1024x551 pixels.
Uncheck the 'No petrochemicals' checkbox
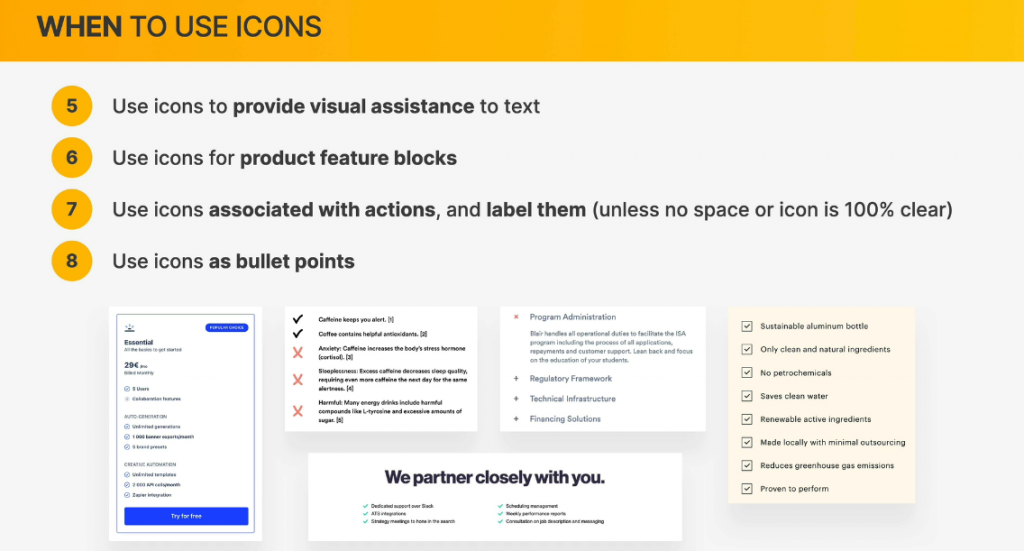click(x=746, y=373)
